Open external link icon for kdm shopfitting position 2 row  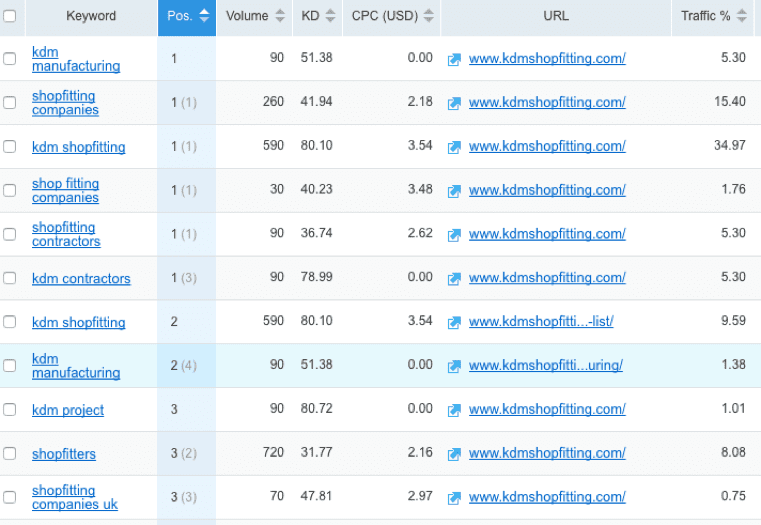(x=454, y=322)
